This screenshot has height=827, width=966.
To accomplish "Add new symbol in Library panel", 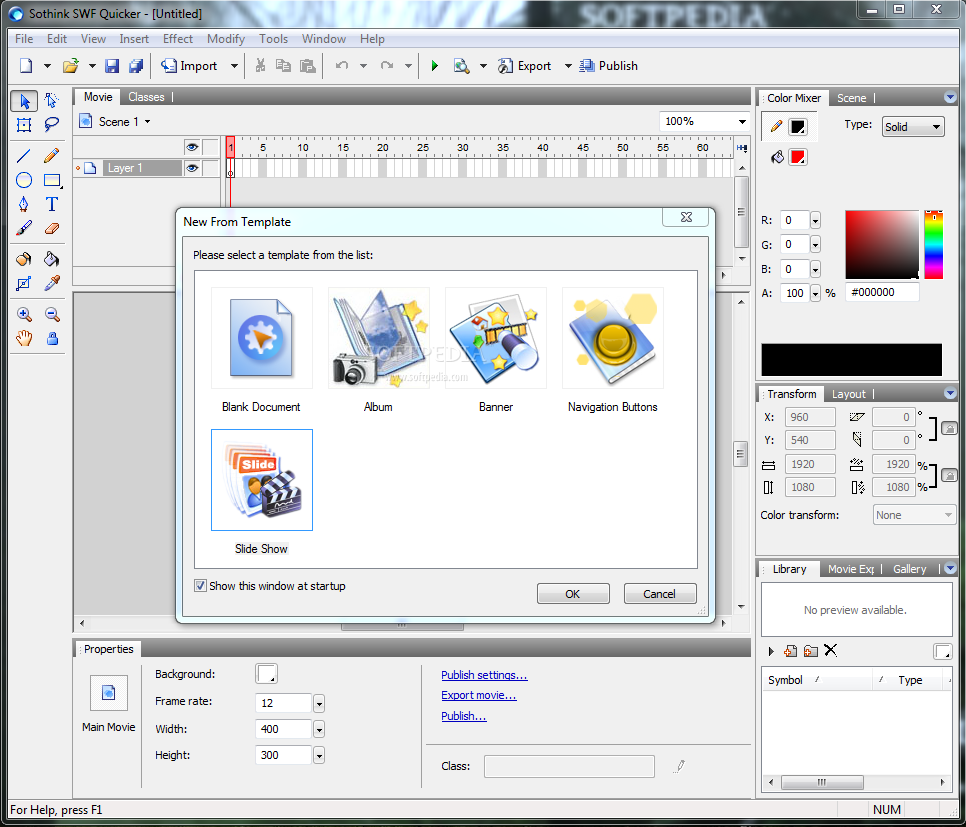I will [790, 651].
